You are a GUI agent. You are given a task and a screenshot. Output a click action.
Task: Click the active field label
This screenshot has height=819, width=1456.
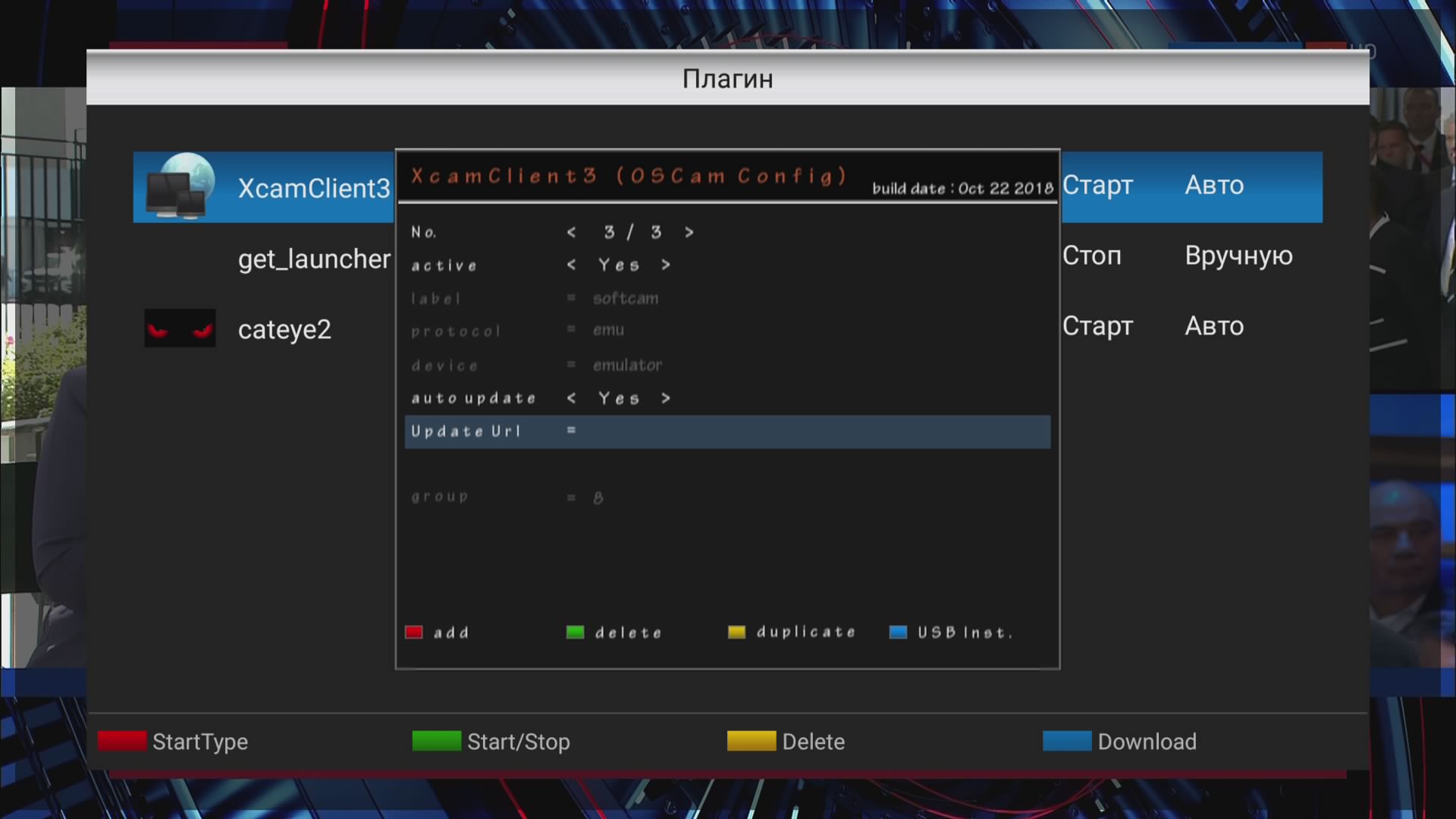444,265
